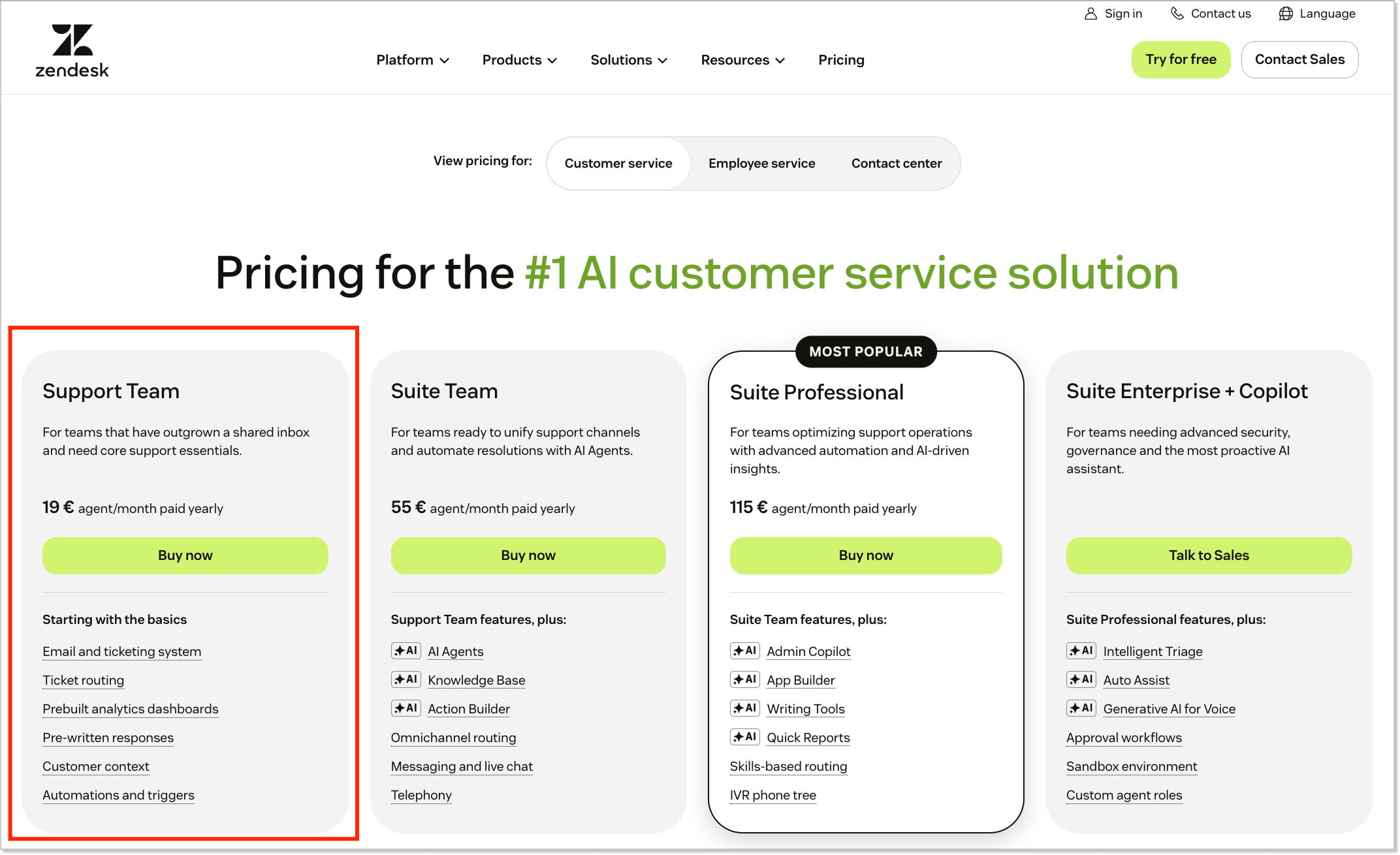Click the MOST POPULAR badge
This screenshot has height=855, width=1400.
866,352
